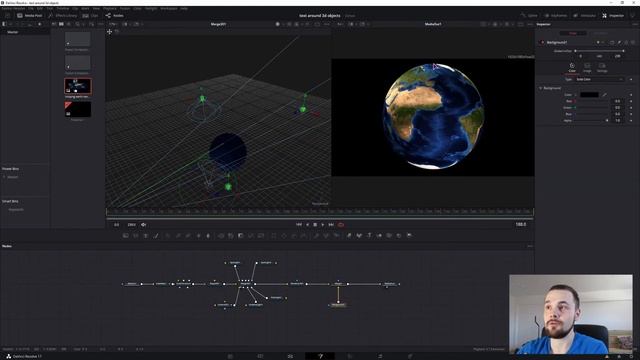Add a Transform node from the toolbar
640x360 pixels.
[x=261, y=236]
